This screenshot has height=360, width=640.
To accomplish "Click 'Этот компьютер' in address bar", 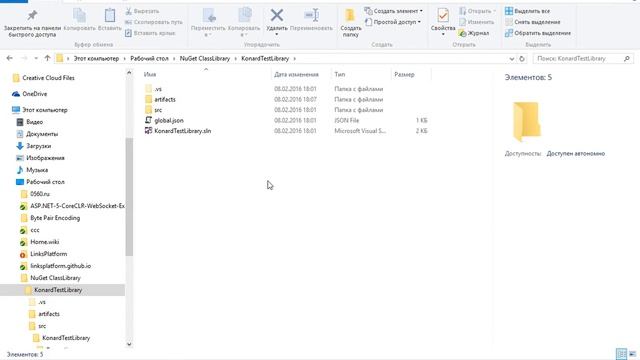I will click(96, 58).
